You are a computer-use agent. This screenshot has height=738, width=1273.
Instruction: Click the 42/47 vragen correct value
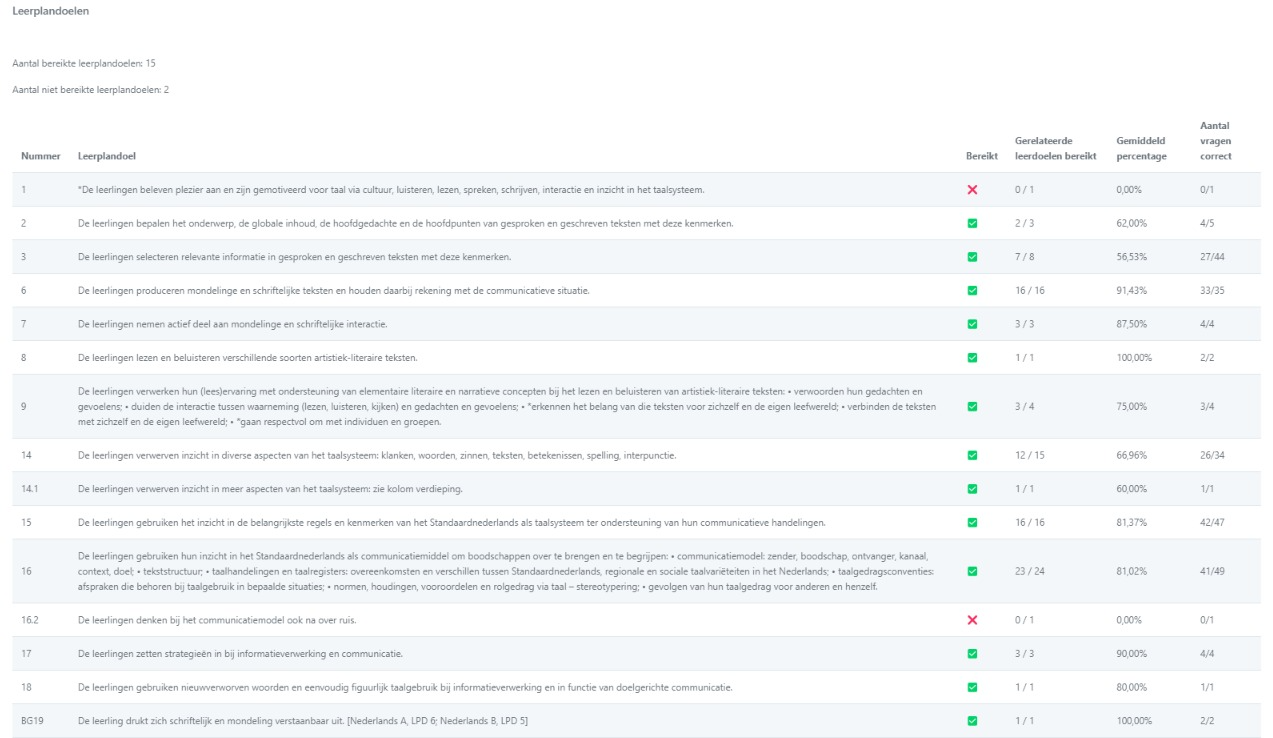click(x=1211, y=522)
